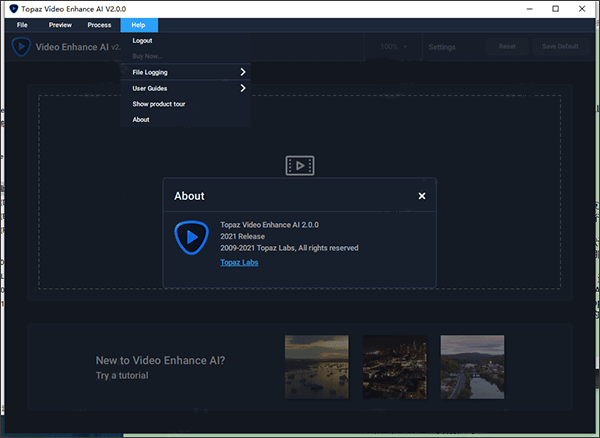The height and width of the screenshot is (438, 600).
Task: Click the 2009-2021 Topaz Labs copyright line
Action: [289, 248]
